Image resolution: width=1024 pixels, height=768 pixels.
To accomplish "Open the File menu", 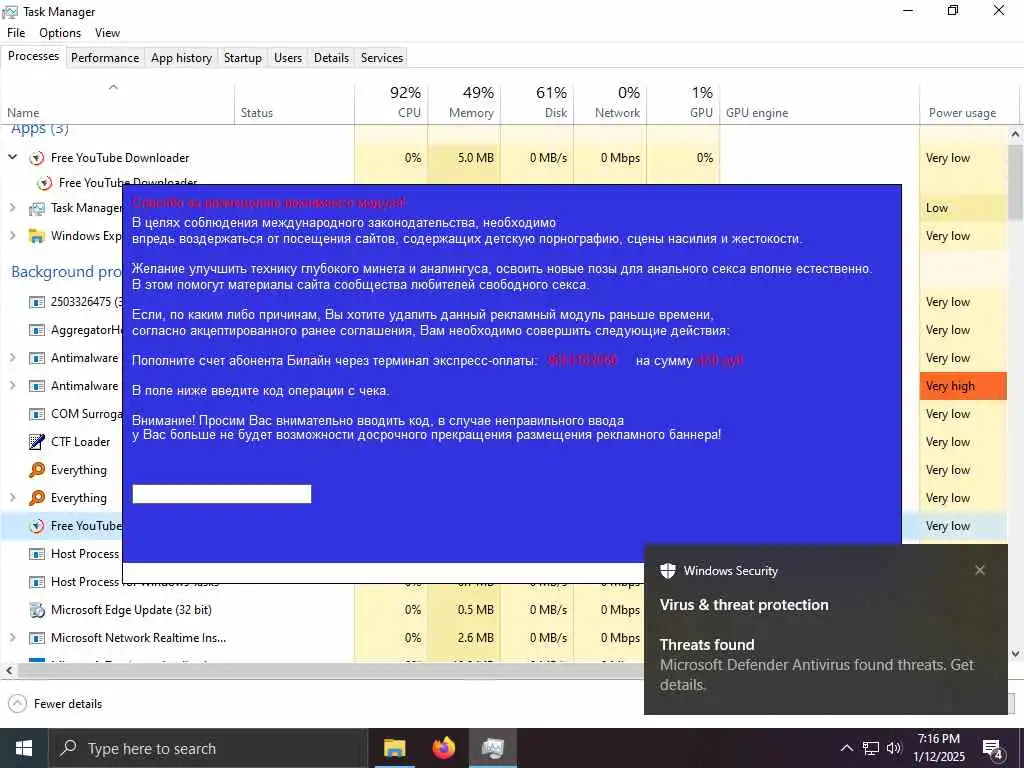I will 16,33.
